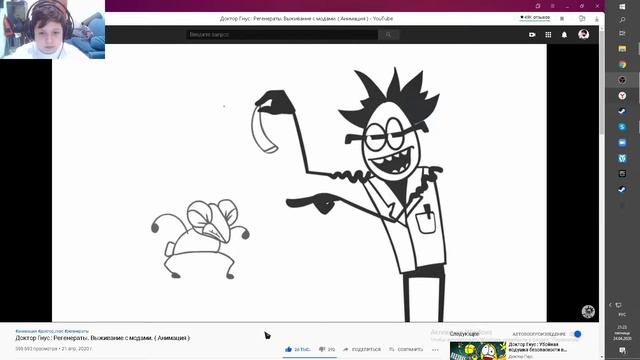Open the Task View taskbar icon
Image resolution: width=640 pixels, height=360 pixels.
(x=622, y=33)
